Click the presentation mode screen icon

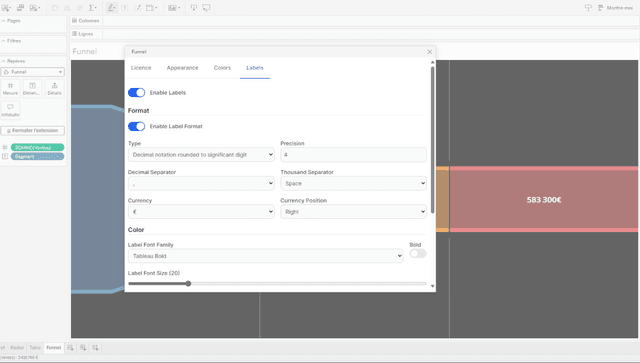[x=207, y=8]
